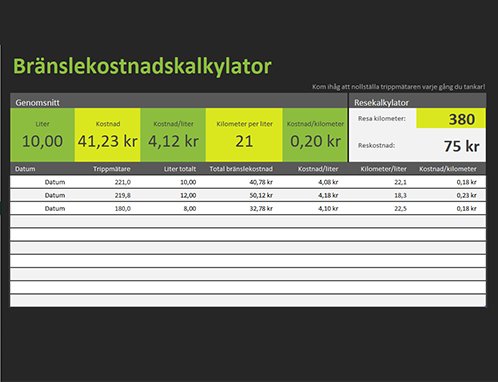Click kilometers per liter cell 18,3

(x=400, y=195)
